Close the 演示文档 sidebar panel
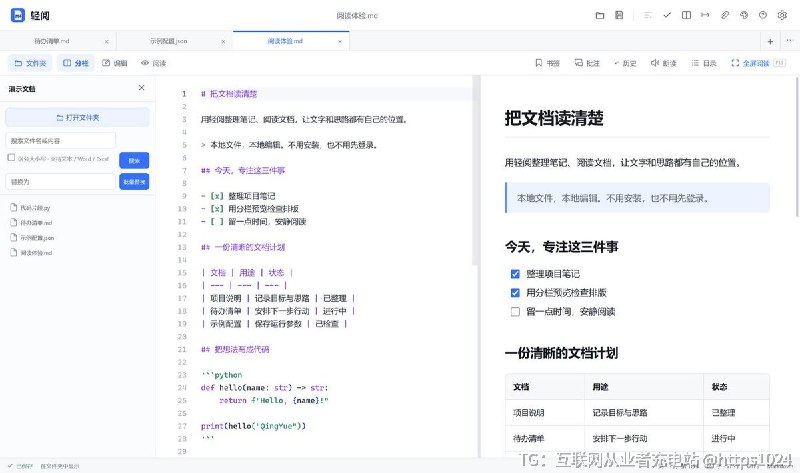Image resolution: width=800 pixels, height=473 pixels. (x=141, y=88)
